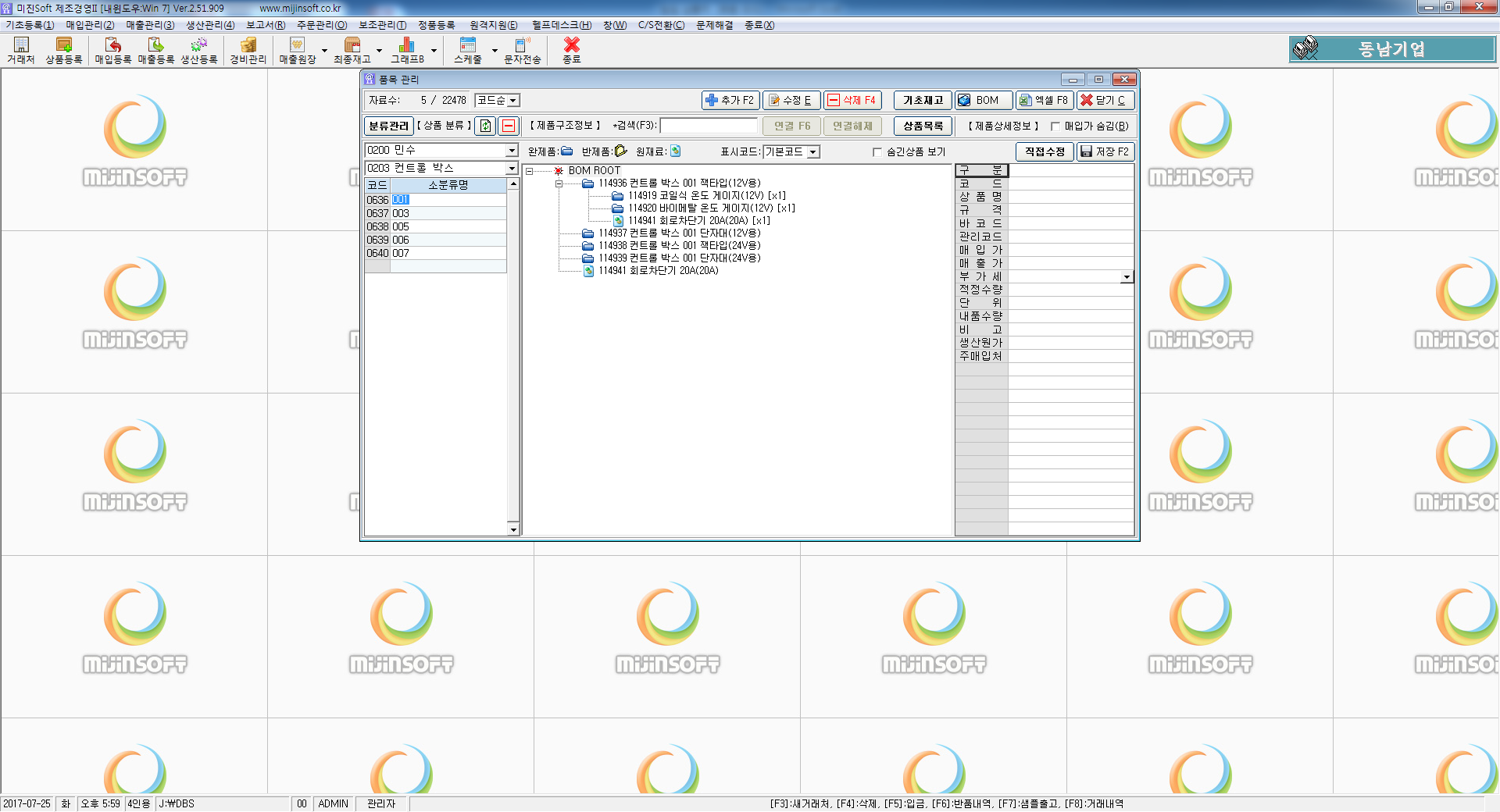Open the 매출등록 toolbar icon
This screenshot has width=1500, height=812.
tap(156, 50)
